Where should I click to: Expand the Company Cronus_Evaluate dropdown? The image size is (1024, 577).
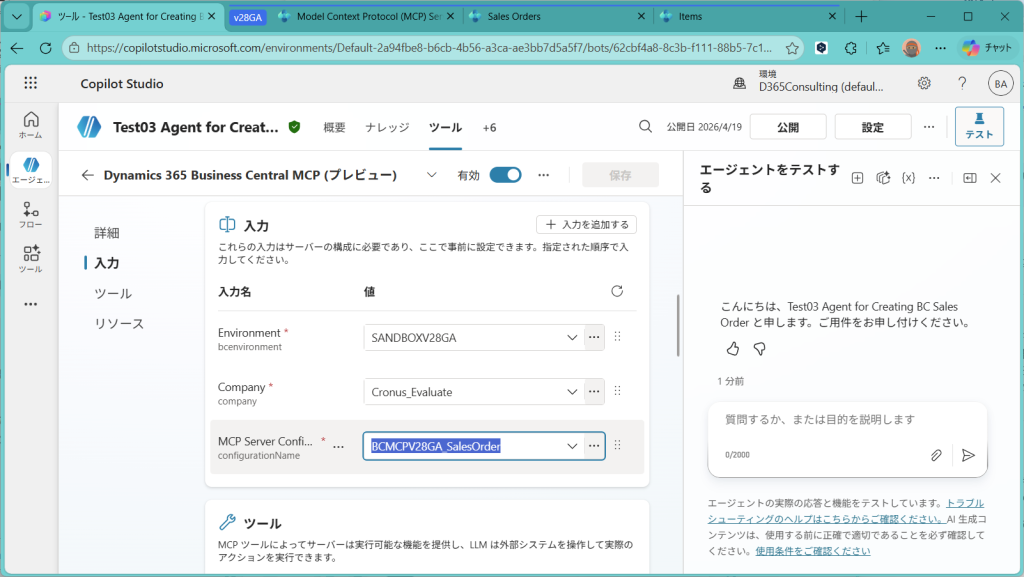tap(572, 392)
